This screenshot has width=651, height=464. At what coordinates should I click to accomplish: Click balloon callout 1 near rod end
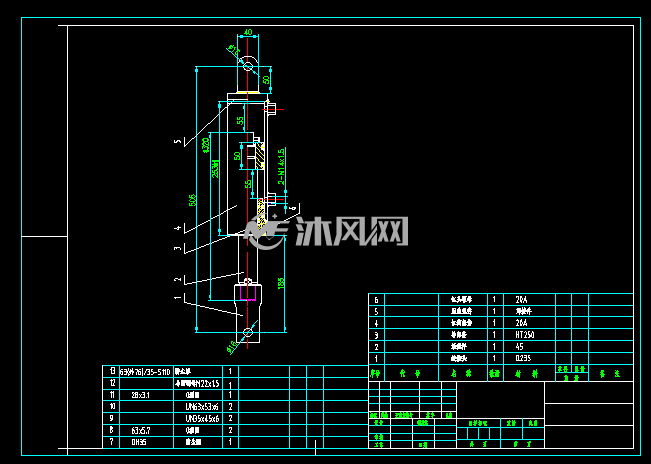(179, 297)
